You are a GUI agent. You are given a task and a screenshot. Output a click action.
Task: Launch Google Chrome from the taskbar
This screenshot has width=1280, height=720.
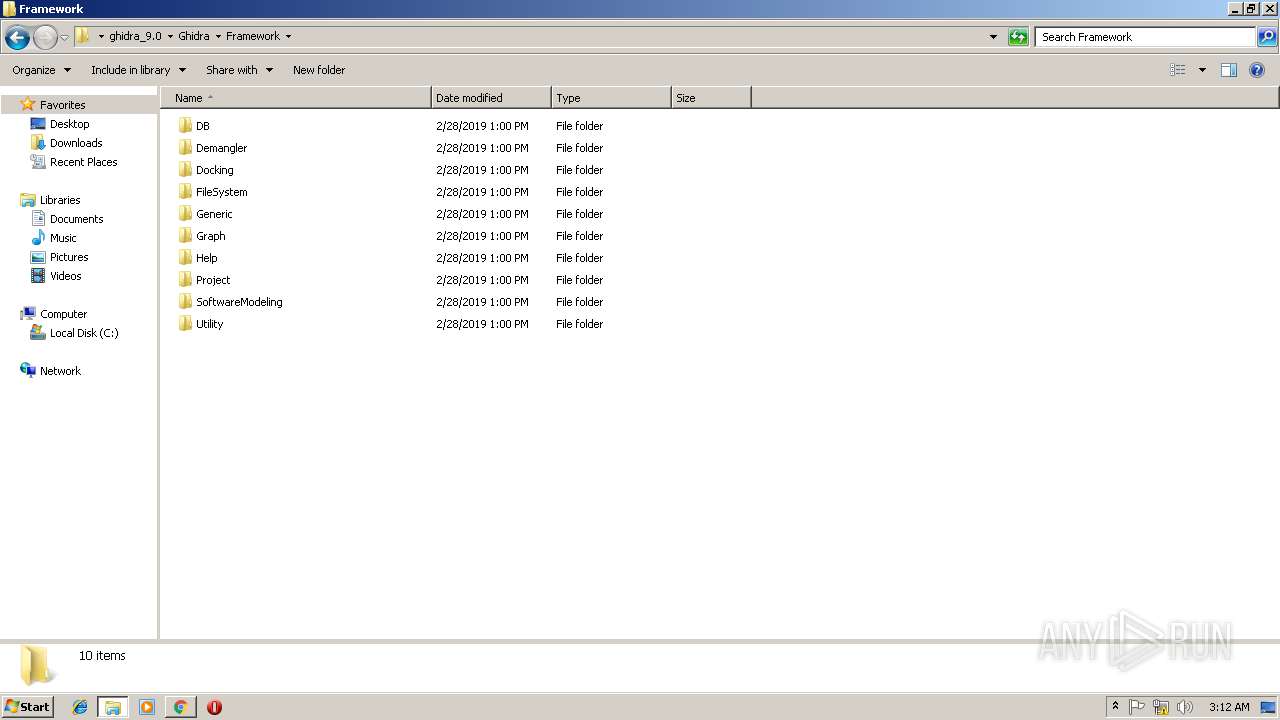pyautogui.click(x=180, y=707)
